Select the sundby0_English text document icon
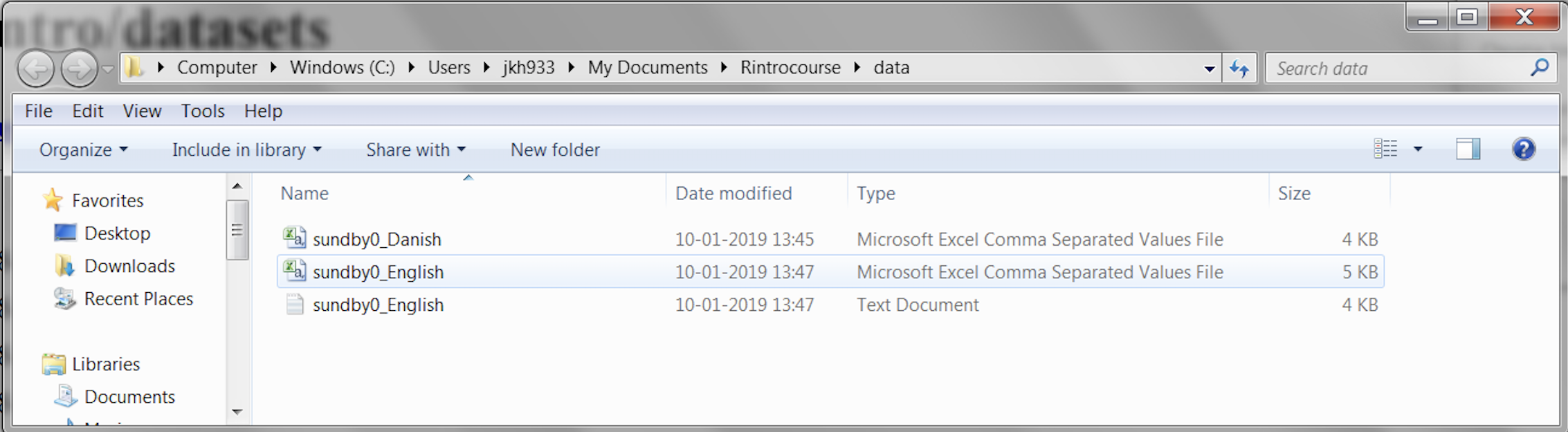1568x432 pixels. click(294, 305)
